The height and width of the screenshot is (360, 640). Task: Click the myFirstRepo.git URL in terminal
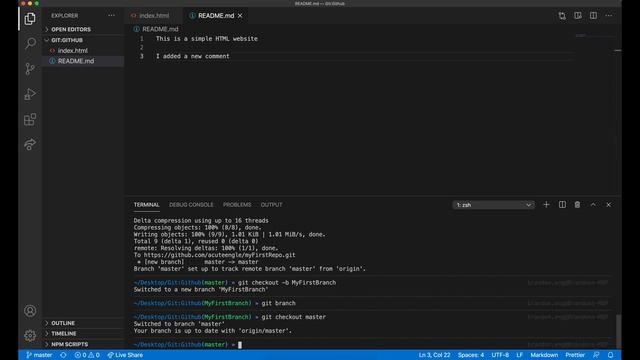point(220,255)
